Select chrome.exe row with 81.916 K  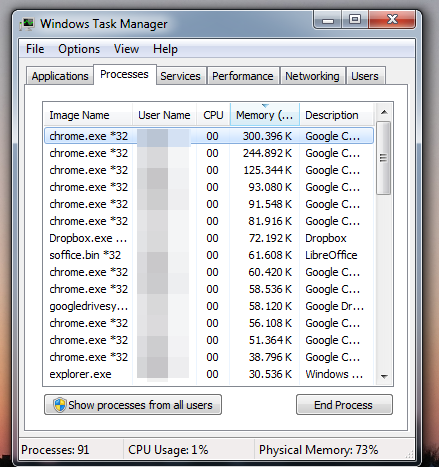pyautogui.click(x=209, y=221)
